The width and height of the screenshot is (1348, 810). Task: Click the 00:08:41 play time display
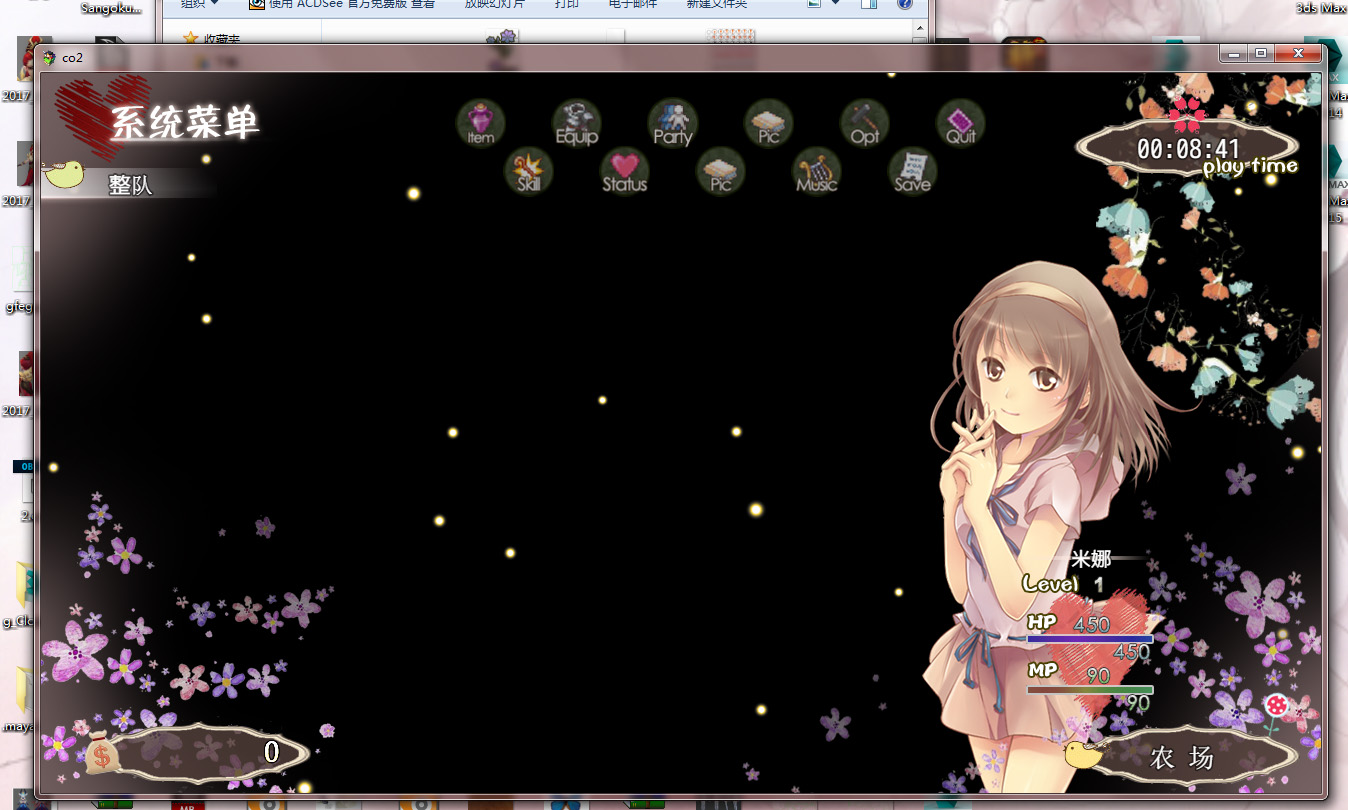(1188, 150)
